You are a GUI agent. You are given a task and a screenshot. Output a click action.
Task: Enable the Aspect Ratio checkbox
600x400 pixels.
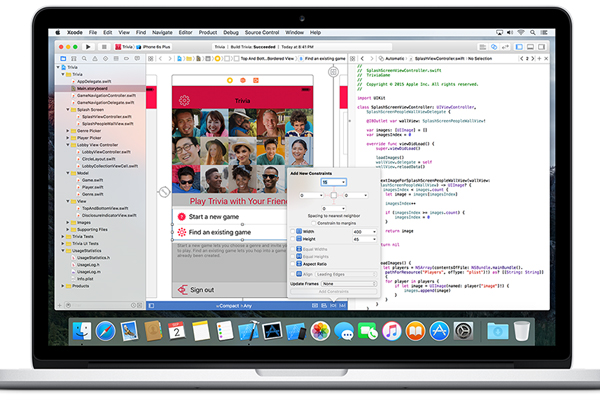click(x=292, y=264)
